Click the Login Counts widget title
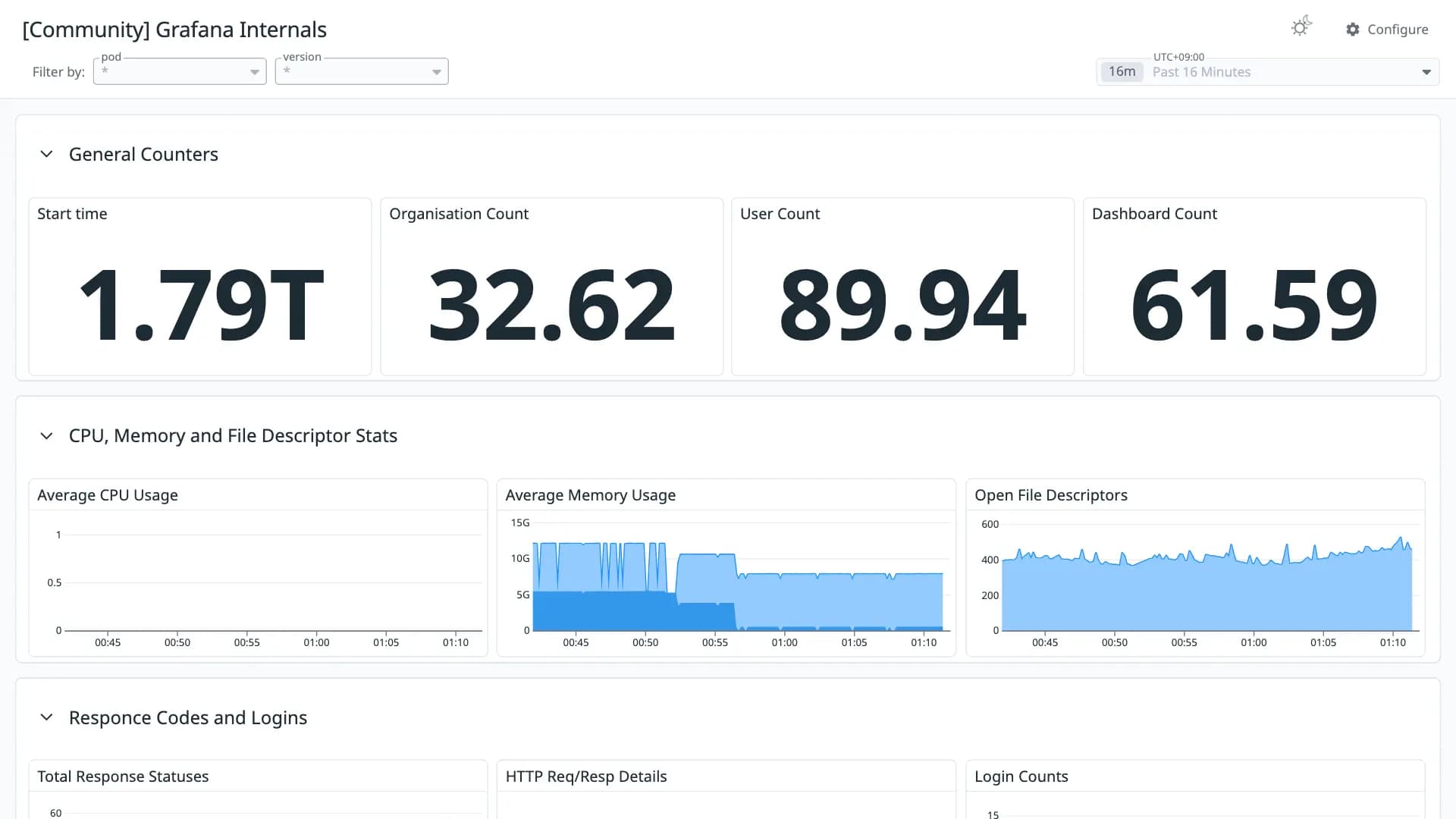Viewport: 1456px width, 819px height. [x=1021, y=777]
